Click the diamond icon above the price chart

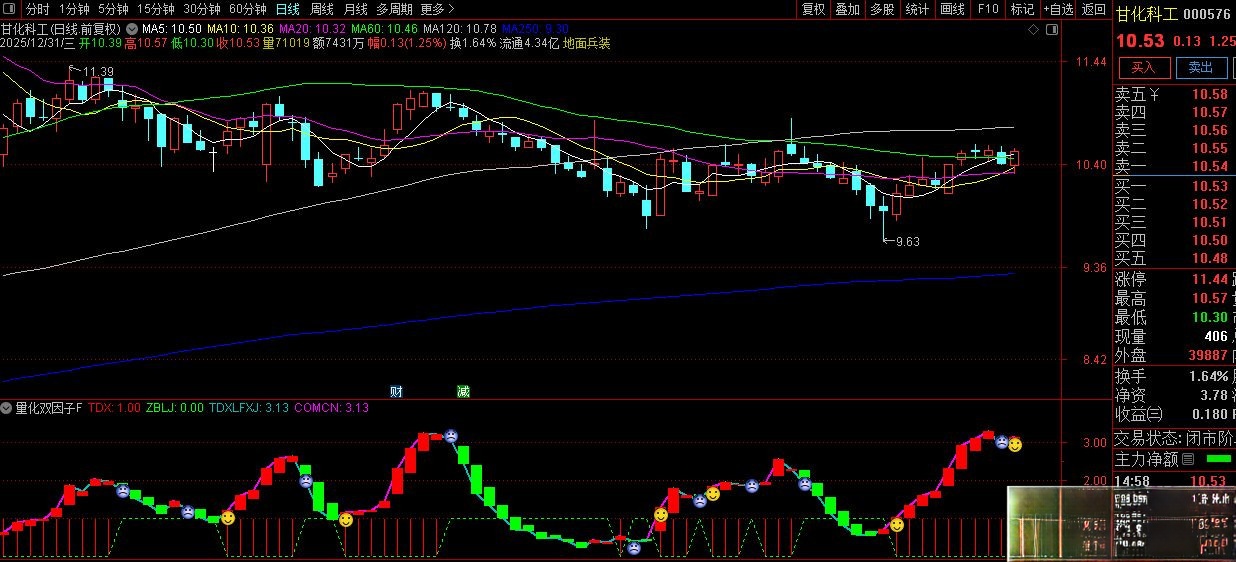[x=1033, y=31]
